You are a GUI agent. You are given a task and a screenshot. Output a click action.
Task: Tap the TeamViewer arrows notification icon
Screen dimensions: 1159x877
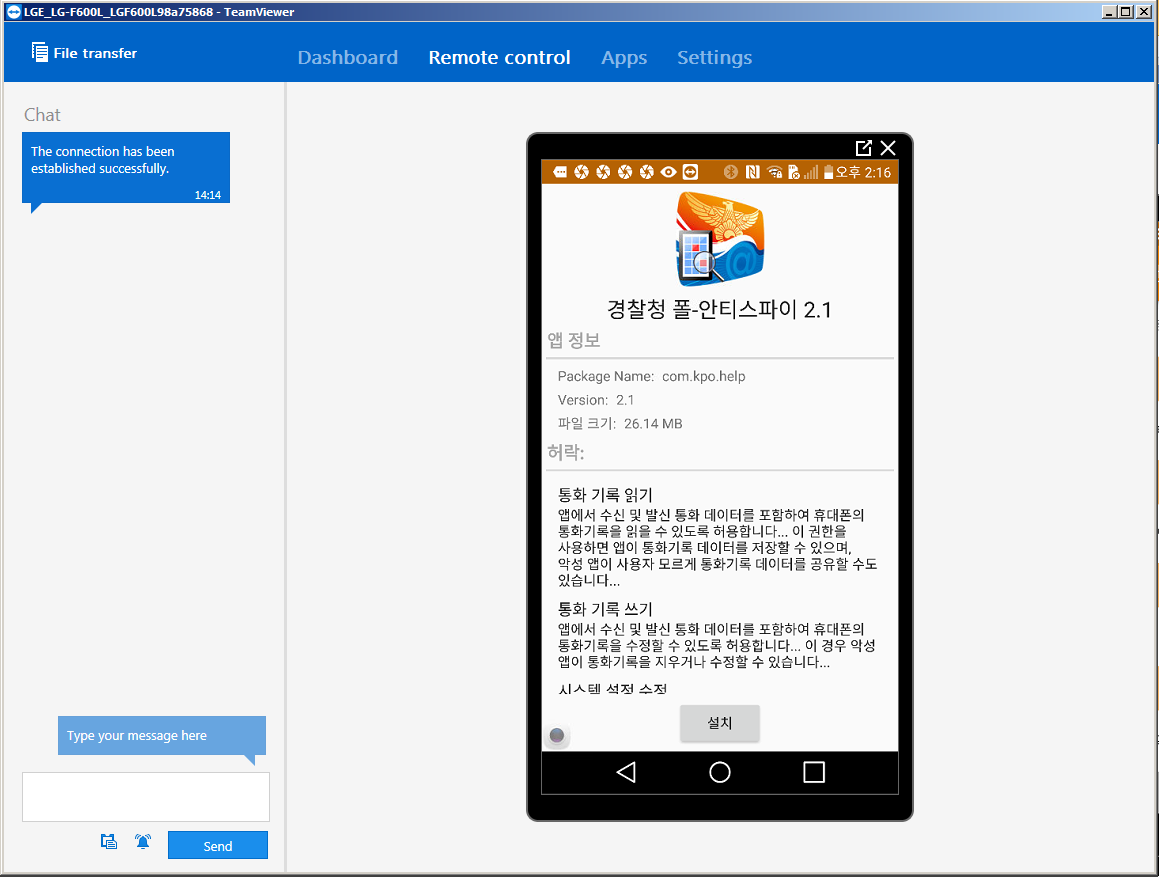pyautogui.click(x=690, y=172)
